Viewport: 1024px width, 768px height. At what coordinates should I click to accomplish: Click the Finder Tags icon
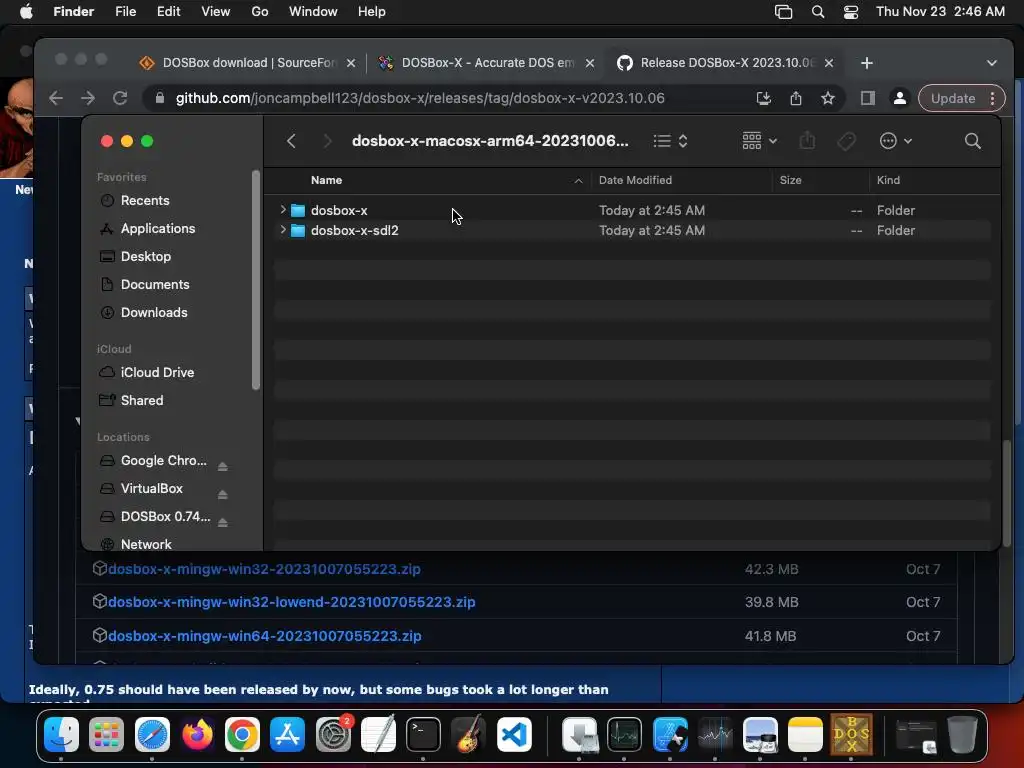[846, 141]
